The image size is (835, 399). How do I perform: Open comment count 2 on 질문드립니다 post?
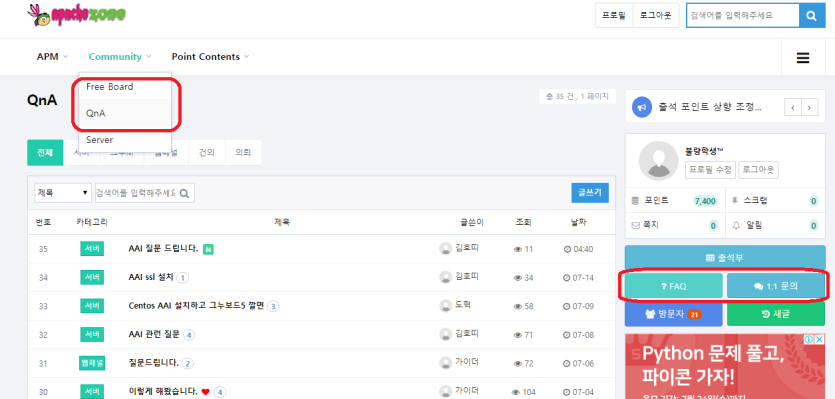click(x=187, y=364)
